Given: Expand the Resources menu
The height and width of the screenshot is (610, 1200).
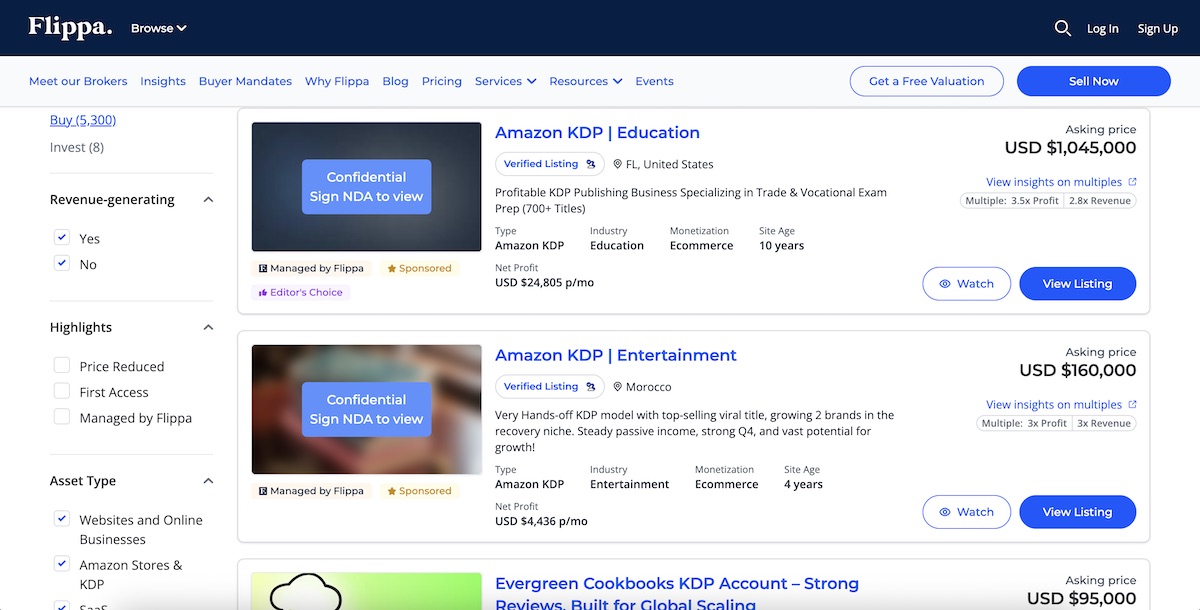Looking at the screenshot, I should pos(586,81).
